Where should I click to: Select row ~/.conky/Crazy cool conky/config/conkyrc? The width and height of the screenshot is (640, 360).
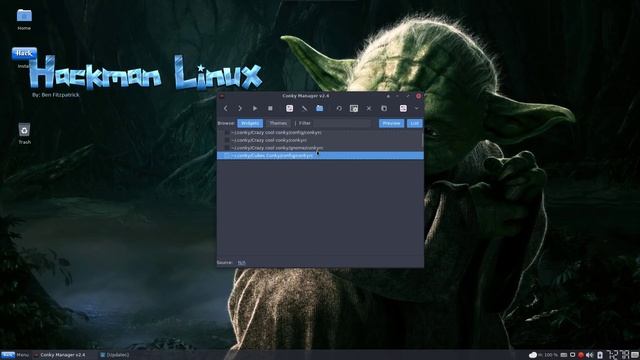click(x=319, y=133)
